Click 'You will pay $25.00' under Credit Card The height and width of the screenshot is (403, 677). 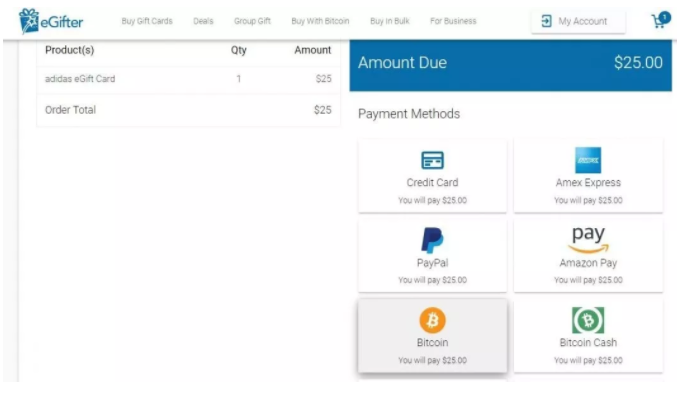432,200
